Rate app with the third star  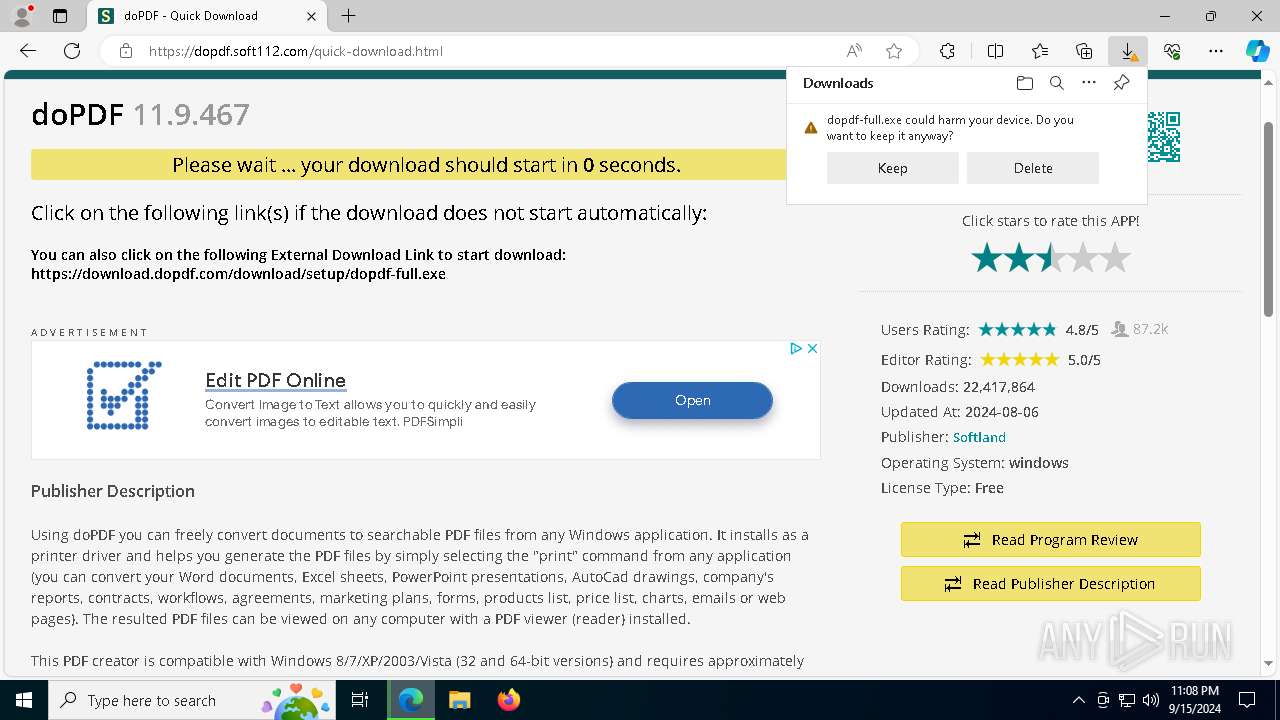1051,258
